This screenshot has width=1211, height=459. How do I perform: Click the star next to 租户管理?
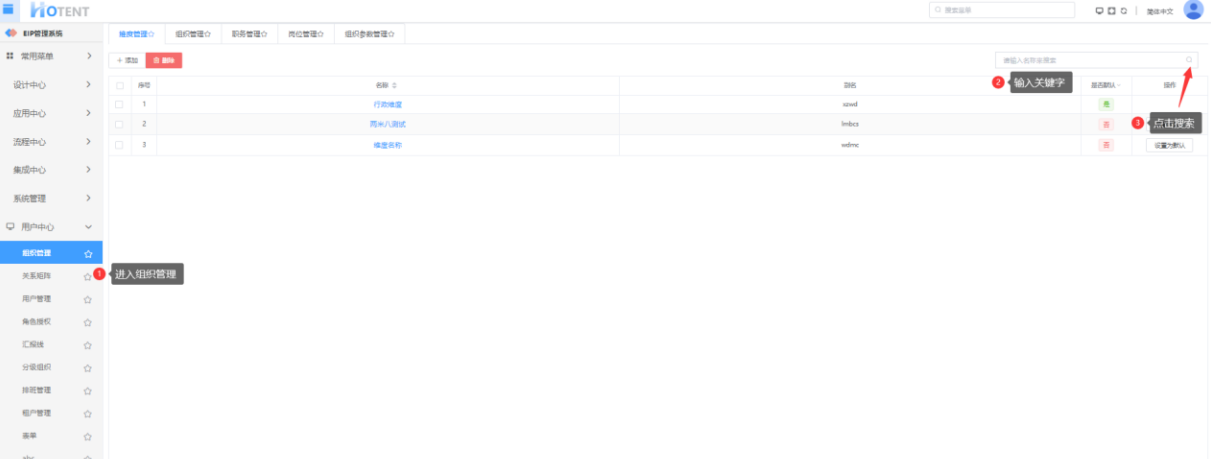[x=88, y=414]
